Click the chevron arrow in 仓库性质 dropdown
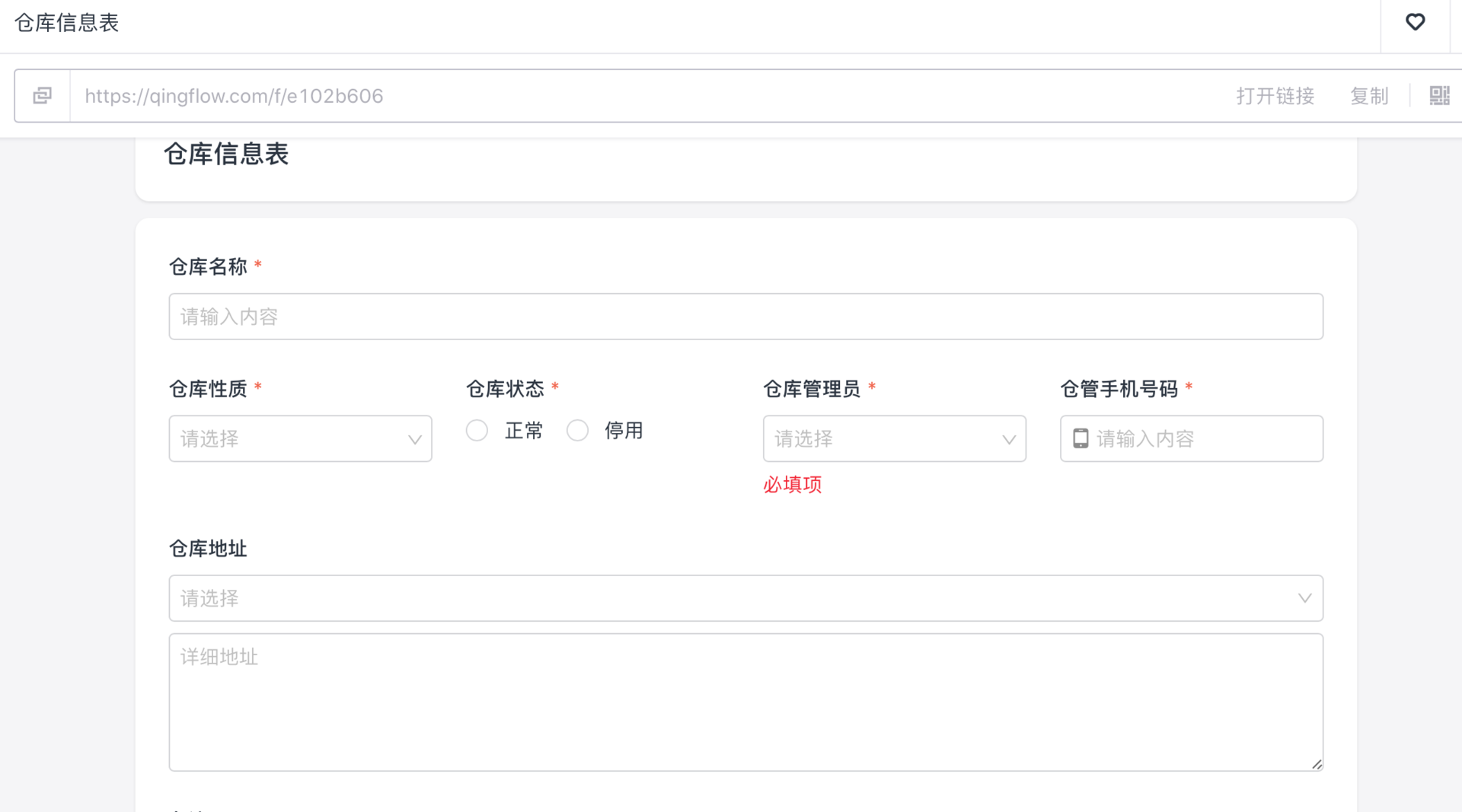The image size is (1462, 812). click(x=415, y=439)
